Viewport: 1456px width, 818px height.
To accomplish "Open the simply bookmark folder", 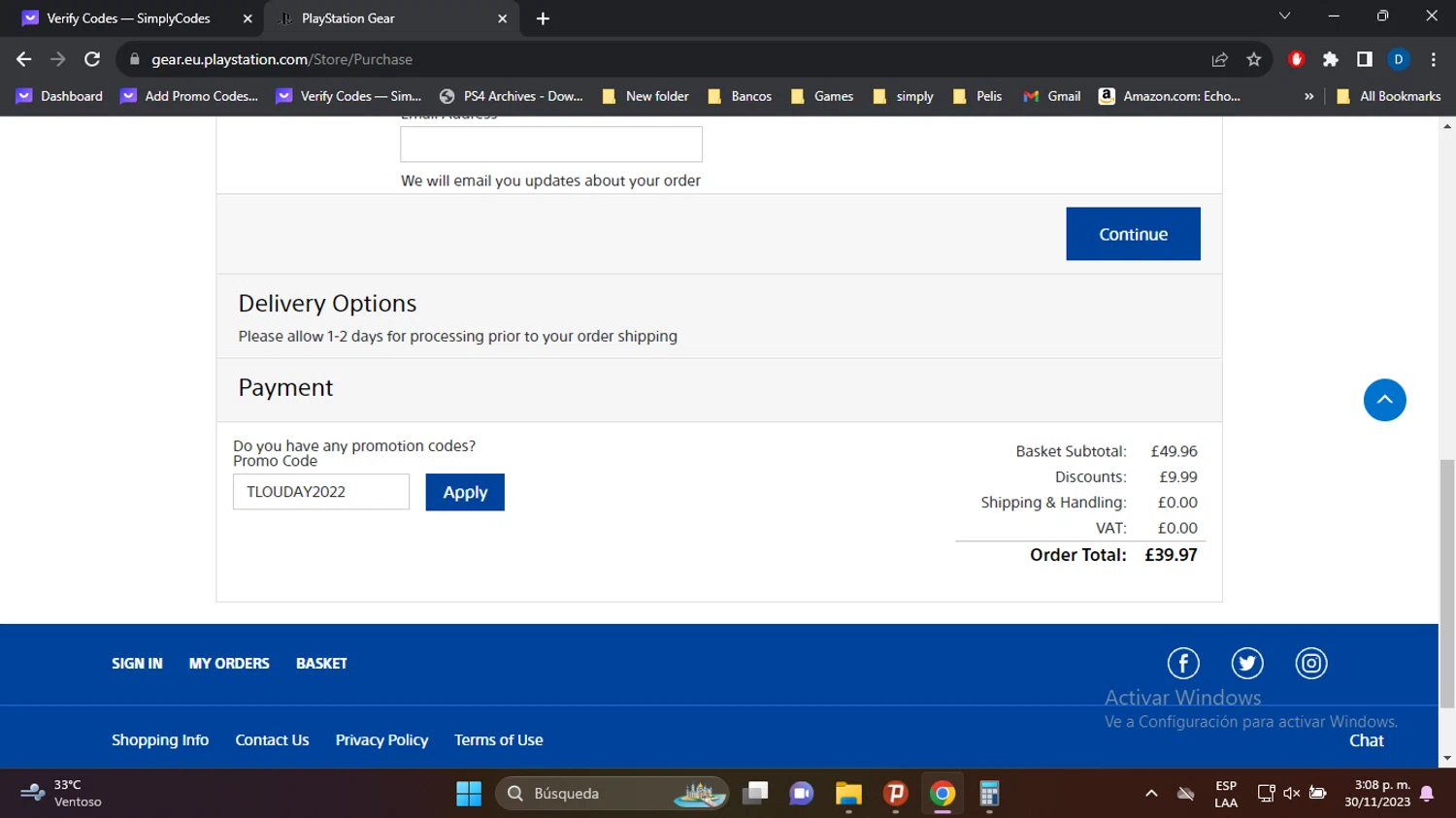I will [903, 96].
